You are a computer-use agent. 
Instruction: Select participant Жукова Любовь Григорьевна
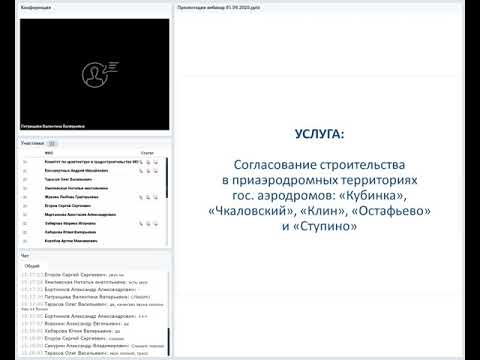[x=72, y=197]
